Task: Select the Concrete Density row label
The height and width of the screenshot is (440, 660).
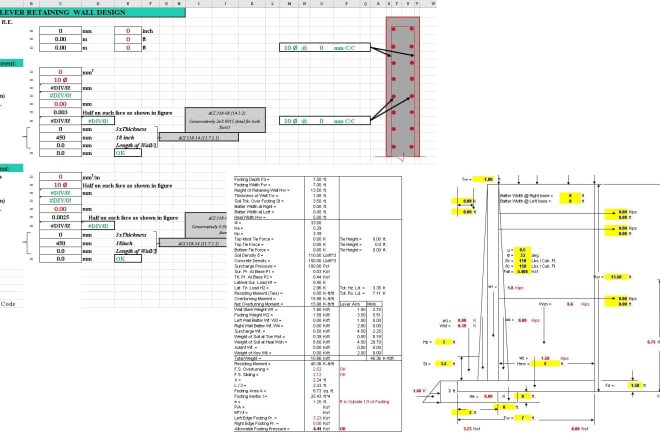Action: tap(252, 261)
